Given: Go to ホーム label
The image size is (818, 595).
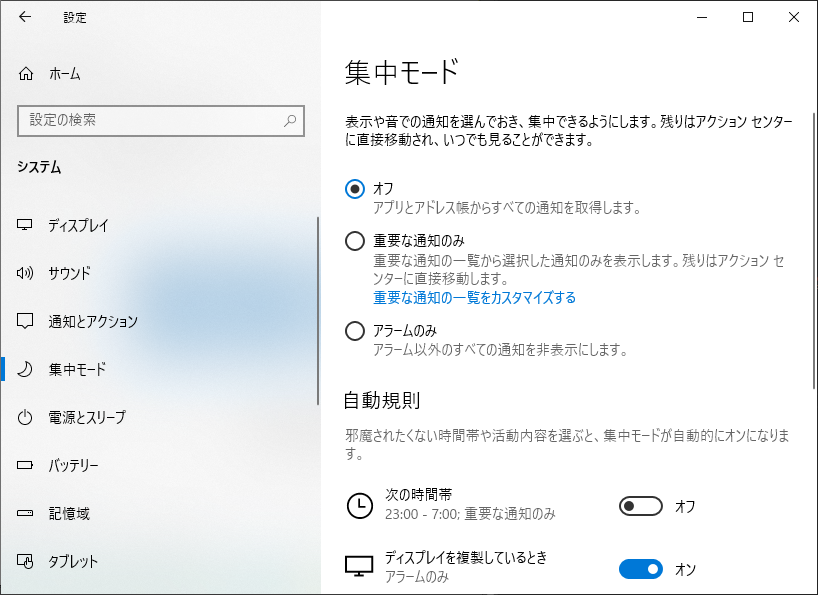Looking at the screenshot, I should pyautogui.click(x=65, y=74).
